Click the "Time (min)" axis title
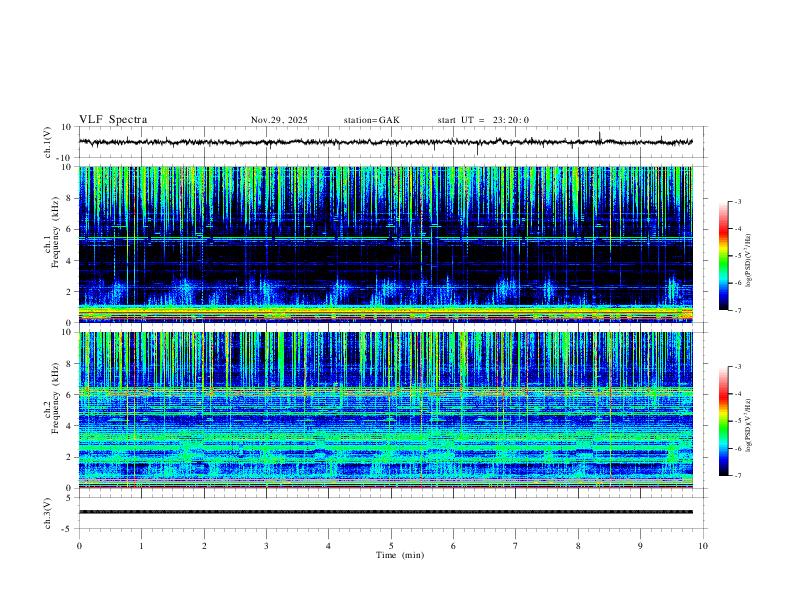Screen dimensions: 792x612 tap(400, 555)
